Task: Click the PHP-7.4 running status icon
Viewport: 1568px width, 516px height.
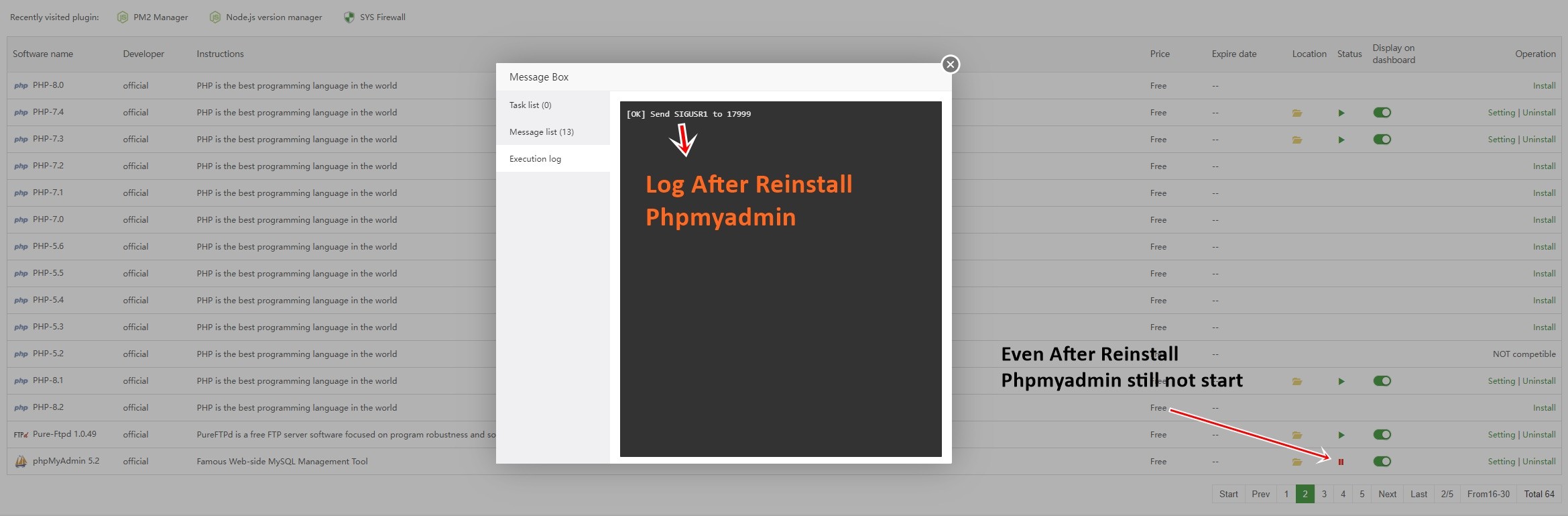Action: (x=1341, y=113)
